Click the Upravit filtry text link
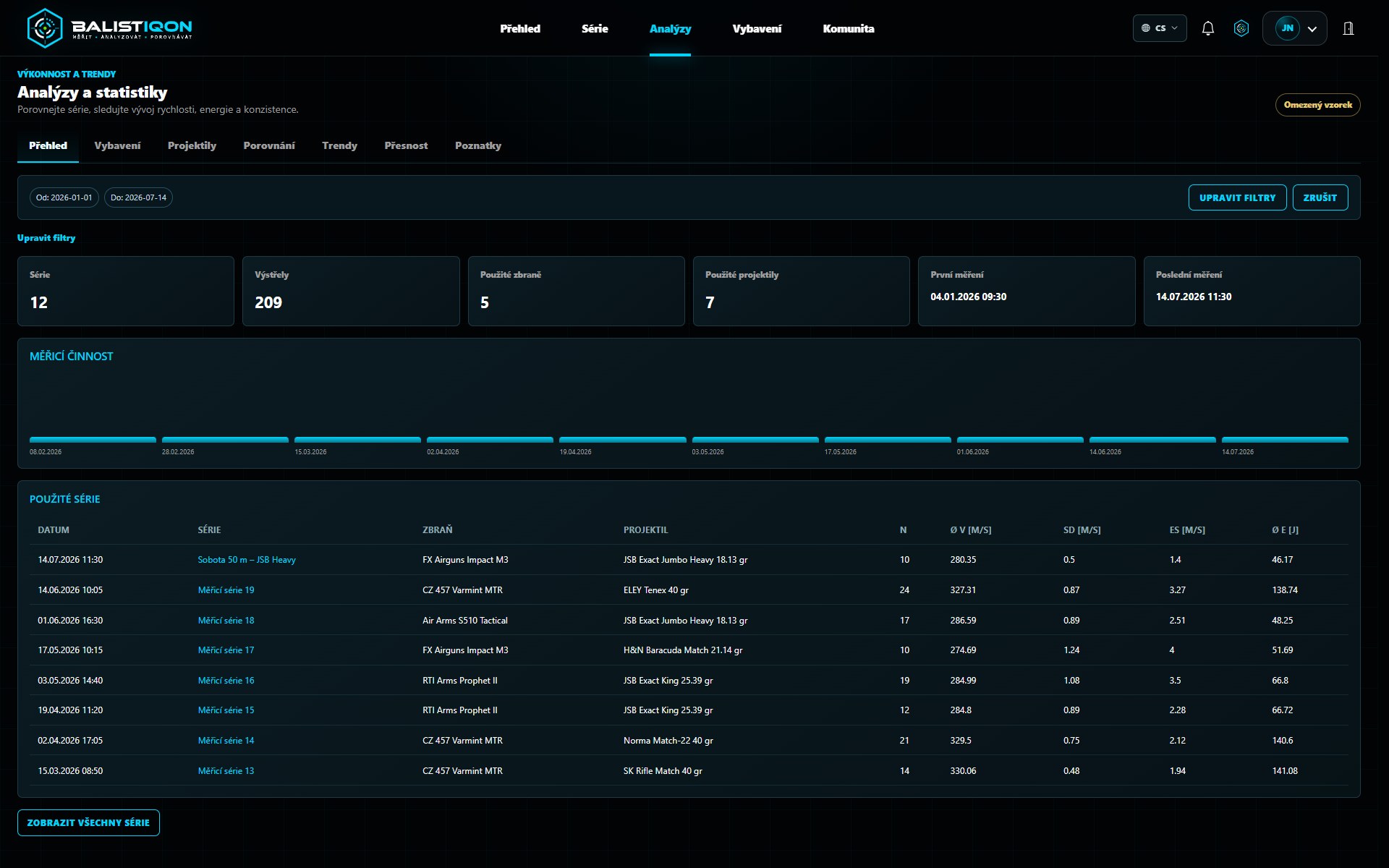1389x868 pixels. tap(46, 238)
